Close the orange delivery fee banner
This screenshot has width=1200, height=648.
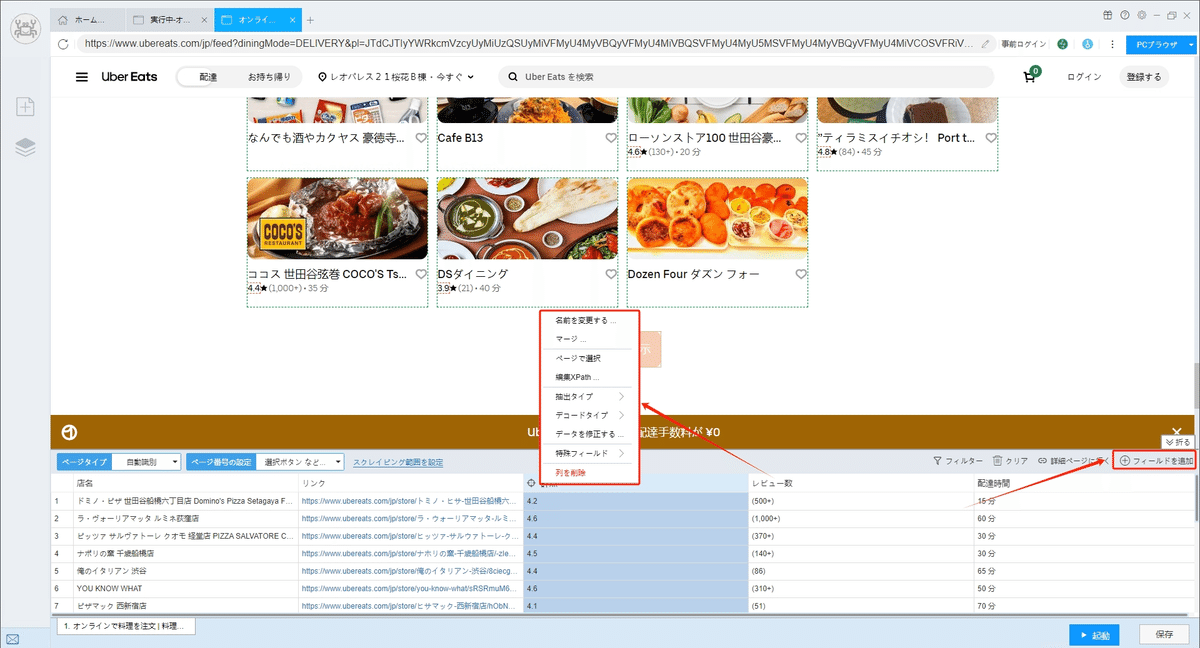click(x=1177, y=432)
